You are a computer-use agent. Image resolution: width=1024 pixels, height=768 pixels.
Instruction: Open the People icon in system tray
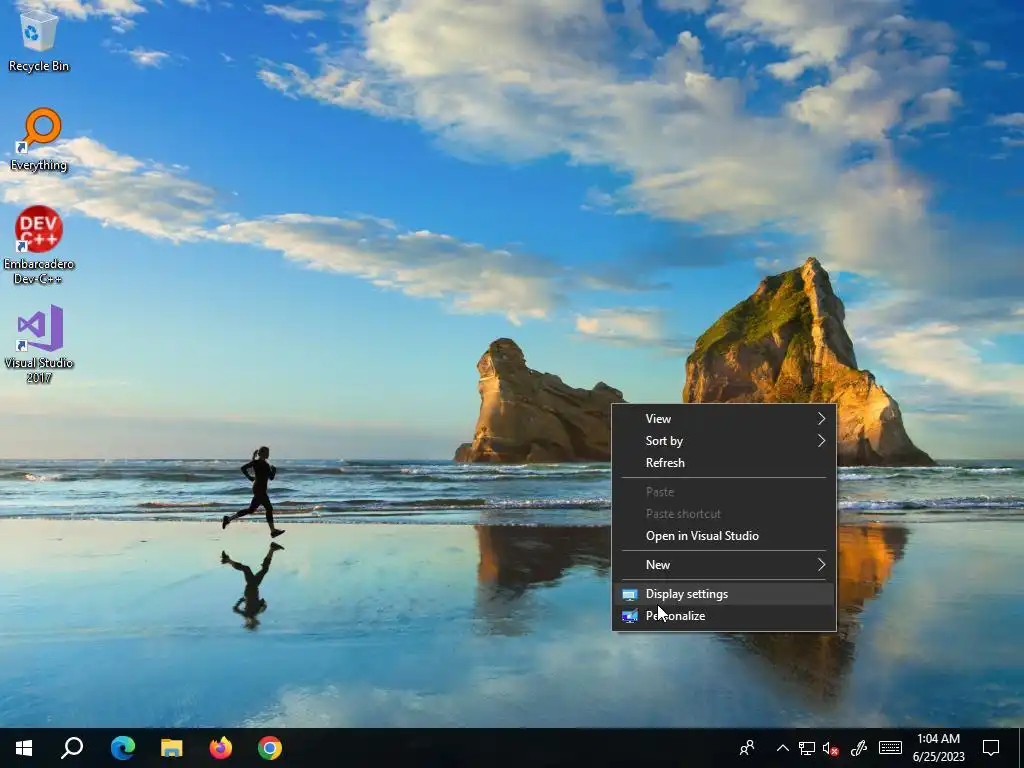(747, 748)
